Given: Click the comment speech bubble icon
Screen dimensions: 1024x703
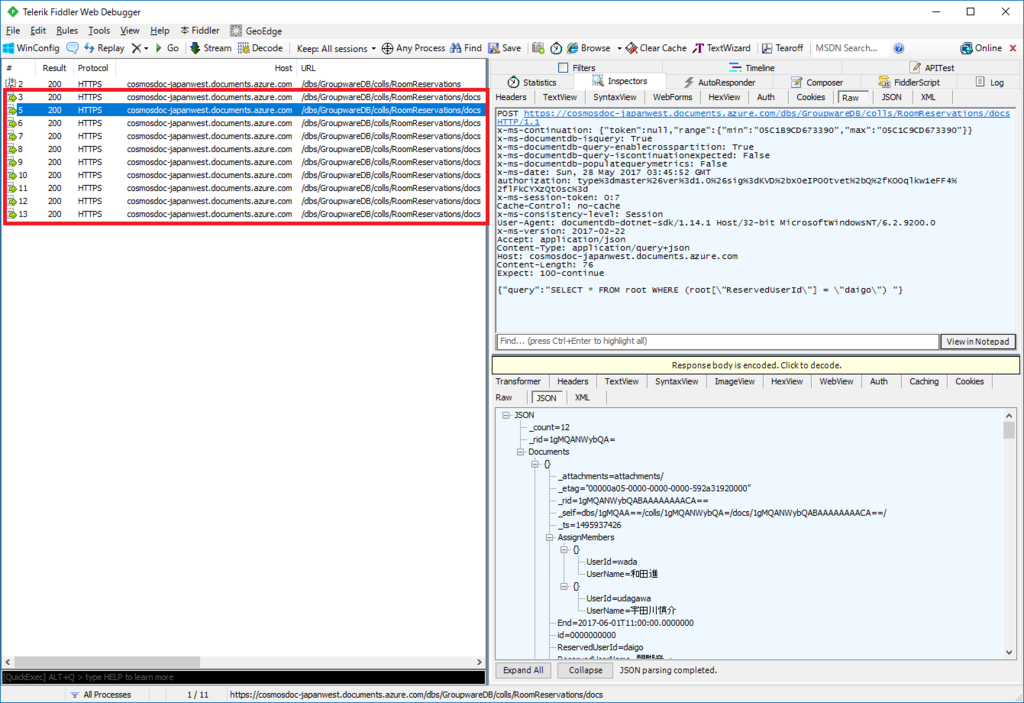Looking at the screenshot, I should tap(72, 48).
